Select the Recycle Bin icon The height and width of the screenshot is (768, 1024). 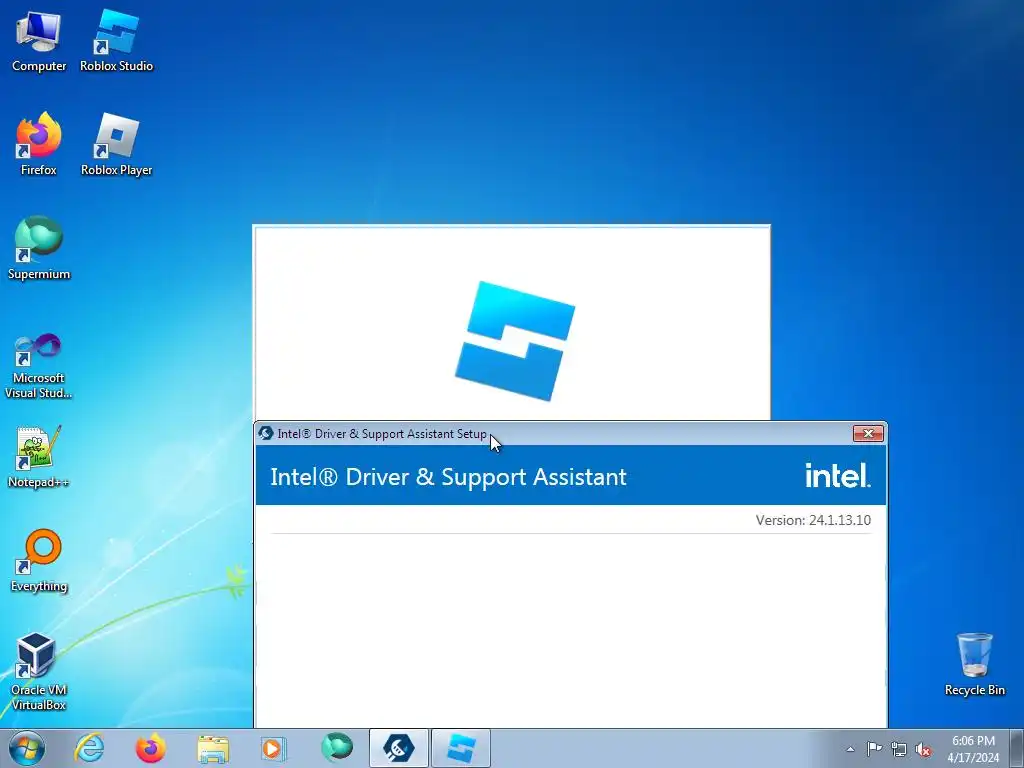(x=974, y=664)
